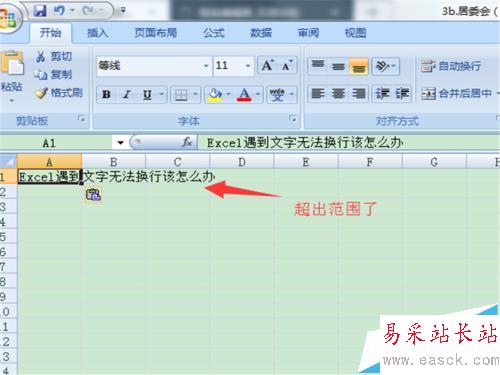Viewport: 500px width, 375px height.
Task: Customize the Quick Access Toolbar
Action: point(123,11)
